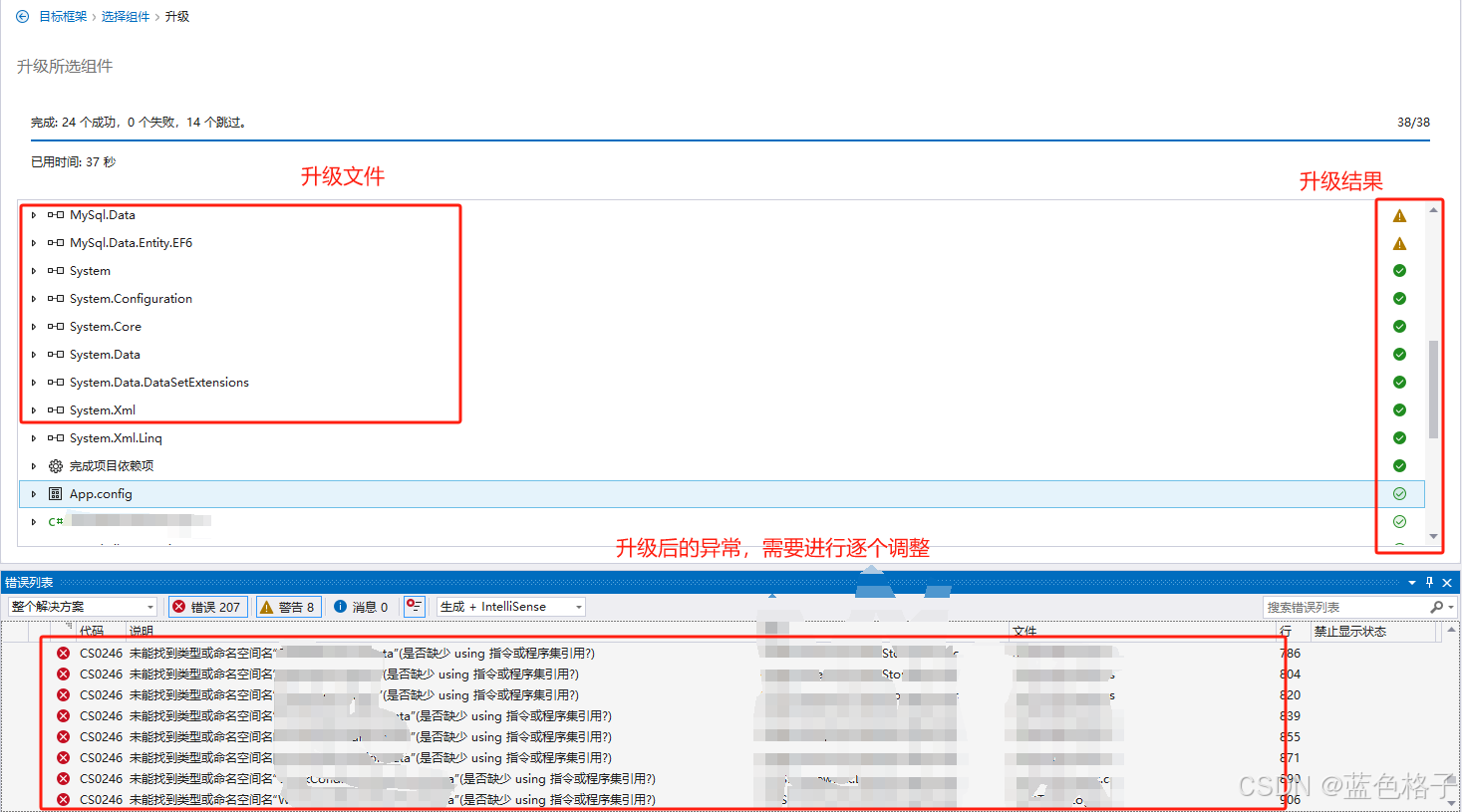
Task: Click the red error icon on first CS0246 row
Action: 63,654
